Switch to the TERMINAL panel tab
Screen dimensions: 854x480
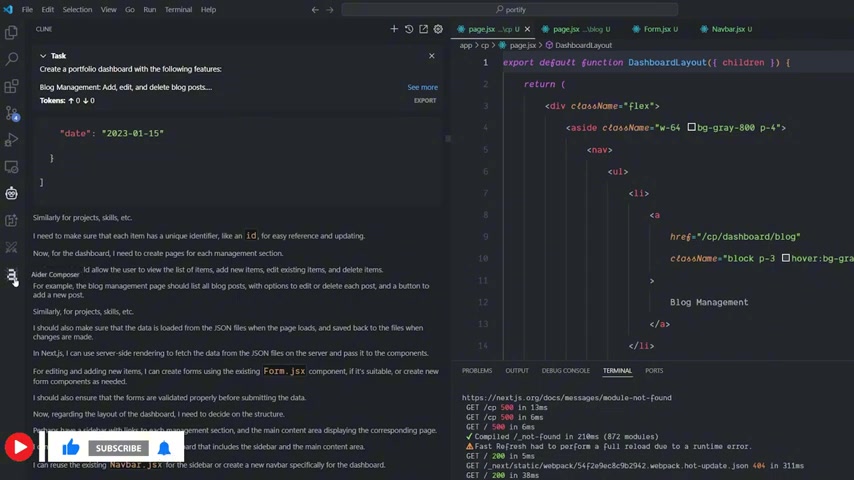coord(617,370)
